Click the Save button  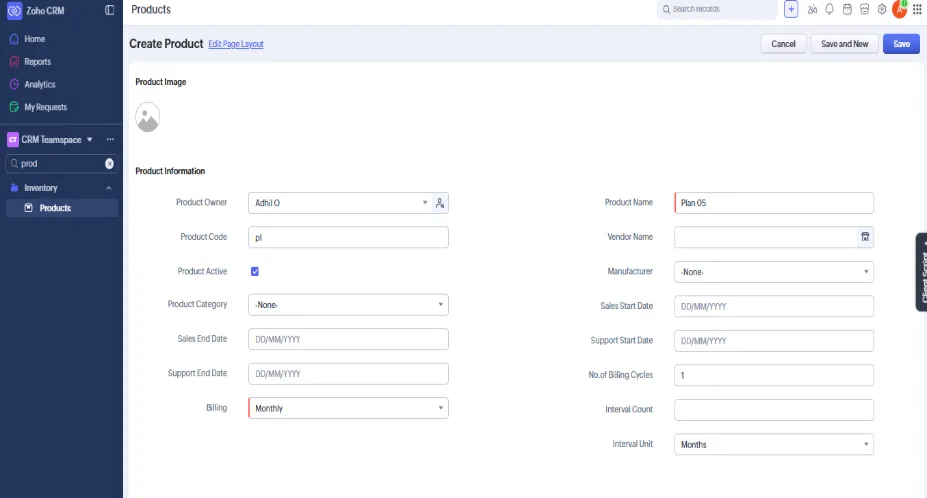tap(901, 44)
